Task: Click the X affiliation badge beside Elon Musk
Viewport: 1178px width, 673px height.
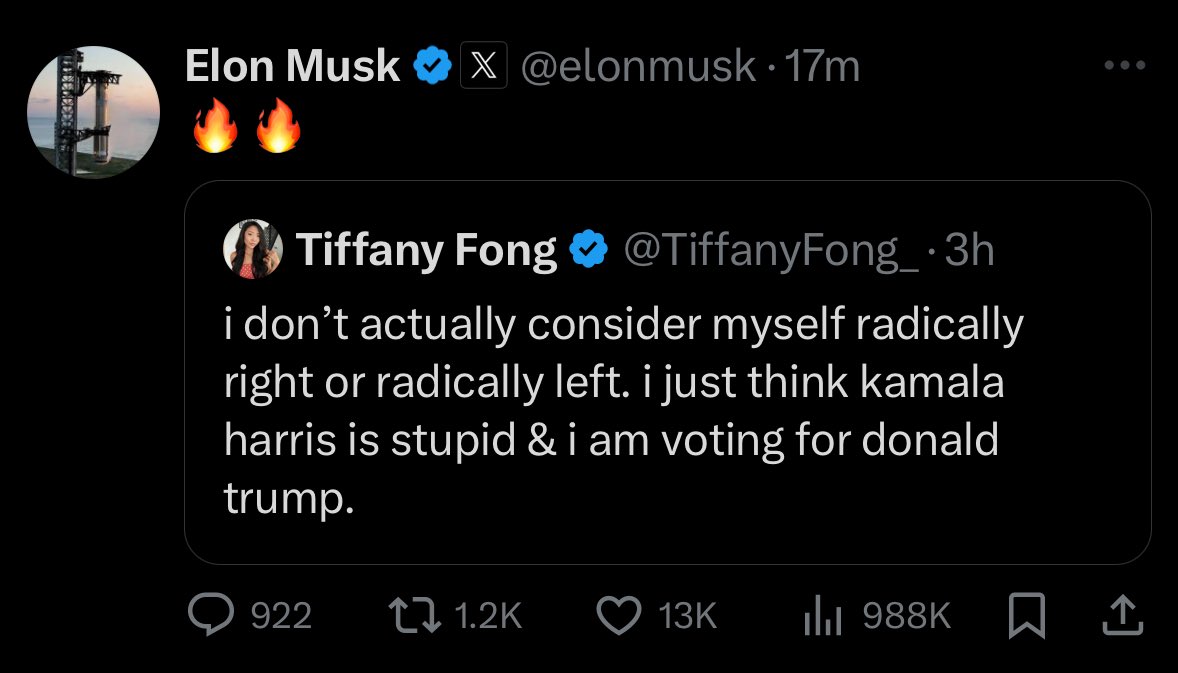Action: click(x=484, y=65)
